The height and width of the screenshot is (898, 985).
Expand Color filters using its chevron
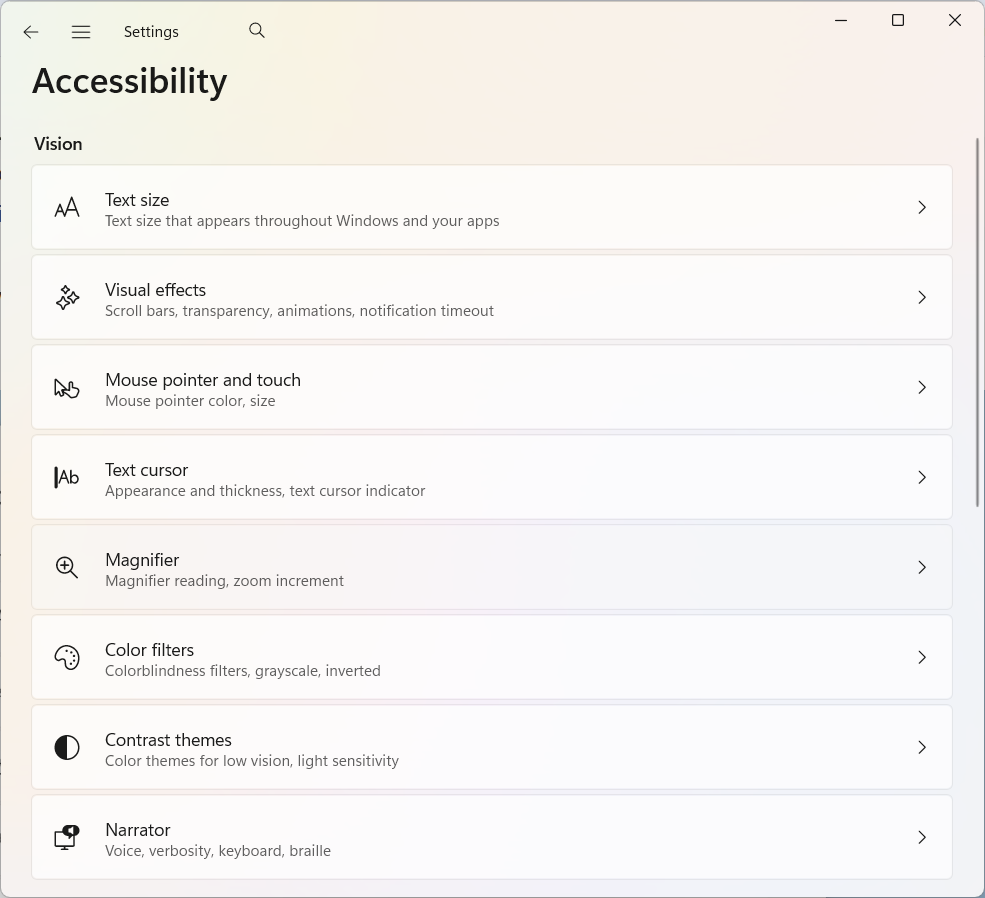922,658
